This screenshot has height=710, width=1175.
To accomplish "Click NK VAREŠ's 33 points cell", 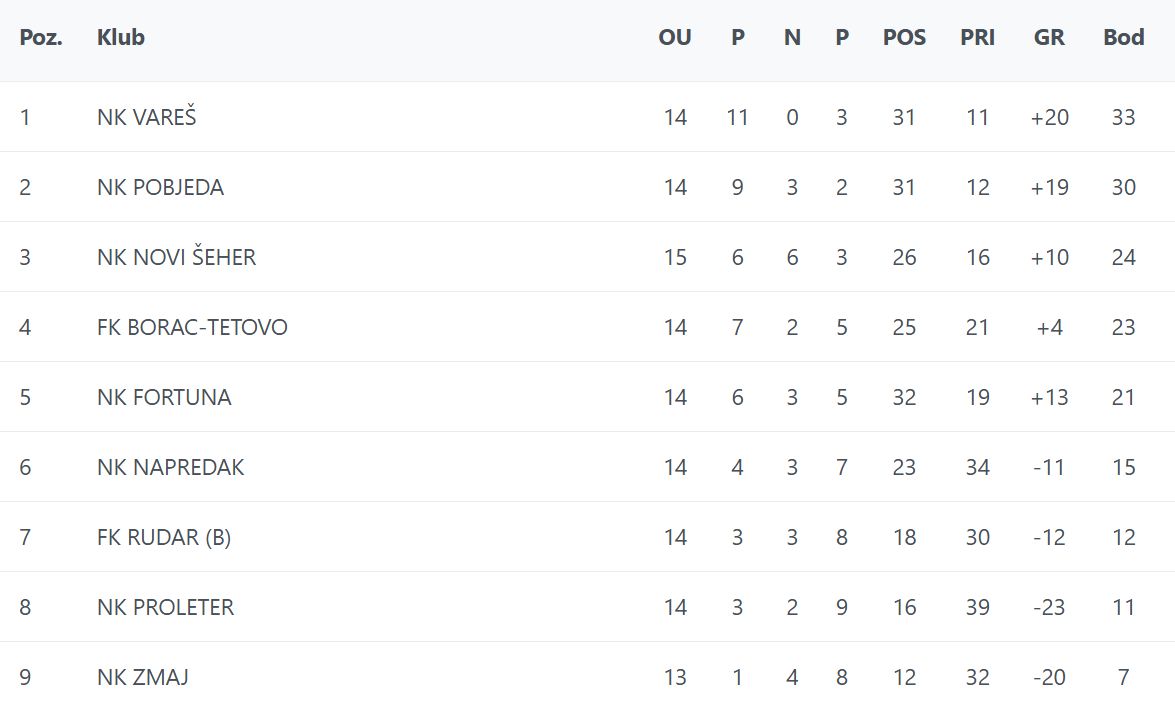I will (x=1123, y=117).
